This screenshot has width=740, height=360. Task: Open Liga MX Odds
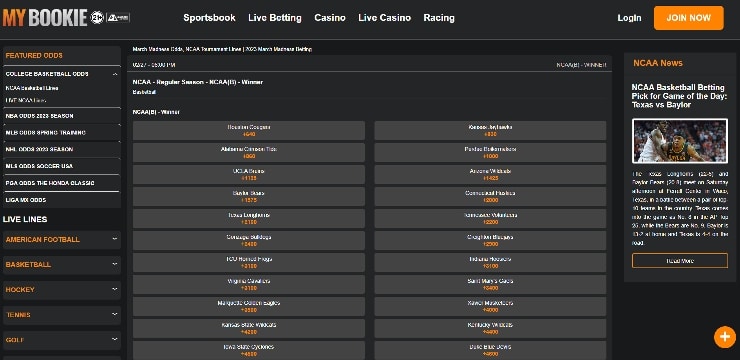62,200
